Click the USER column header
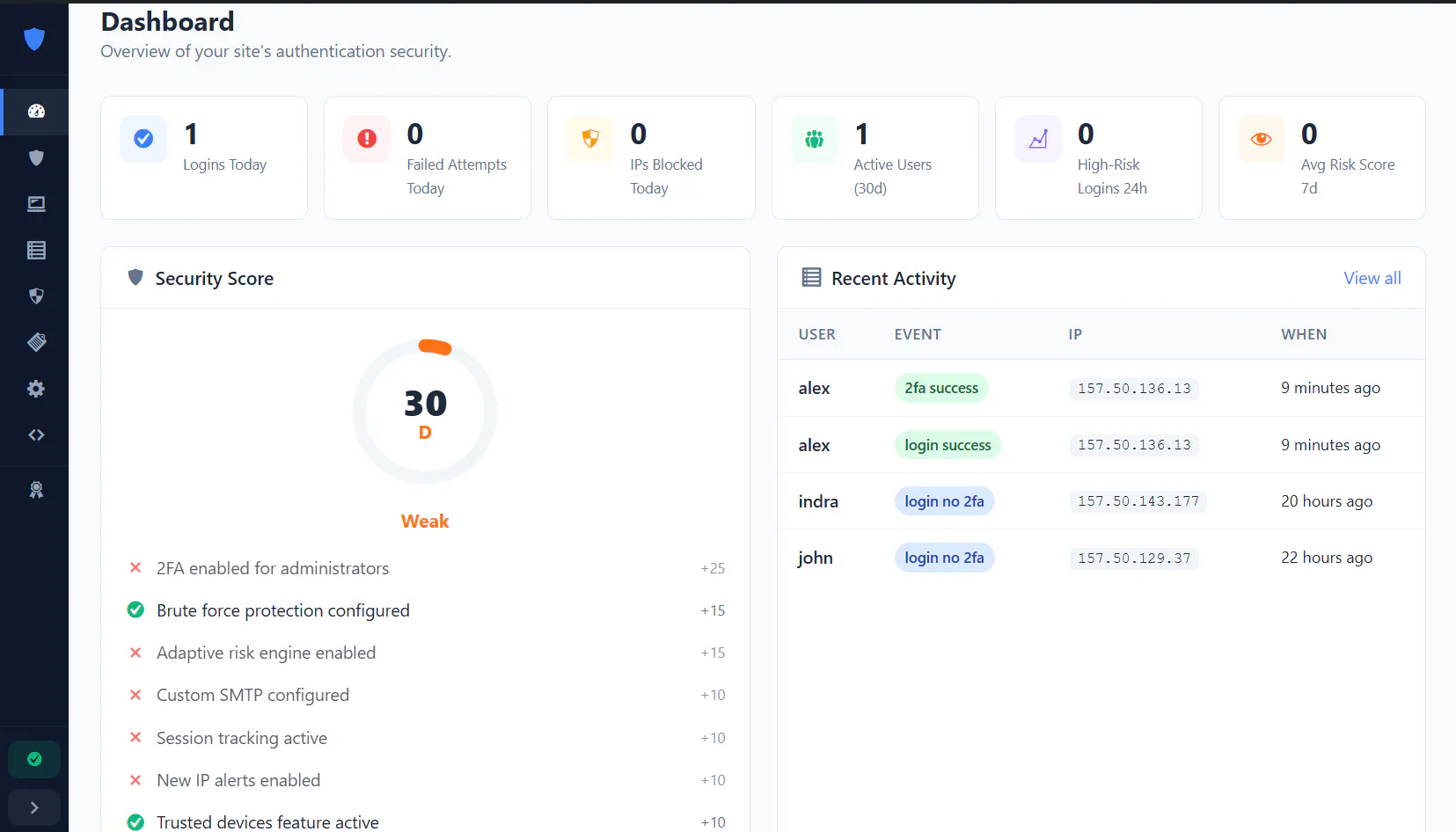The image size is (1456, 832). tap(817, 334)
